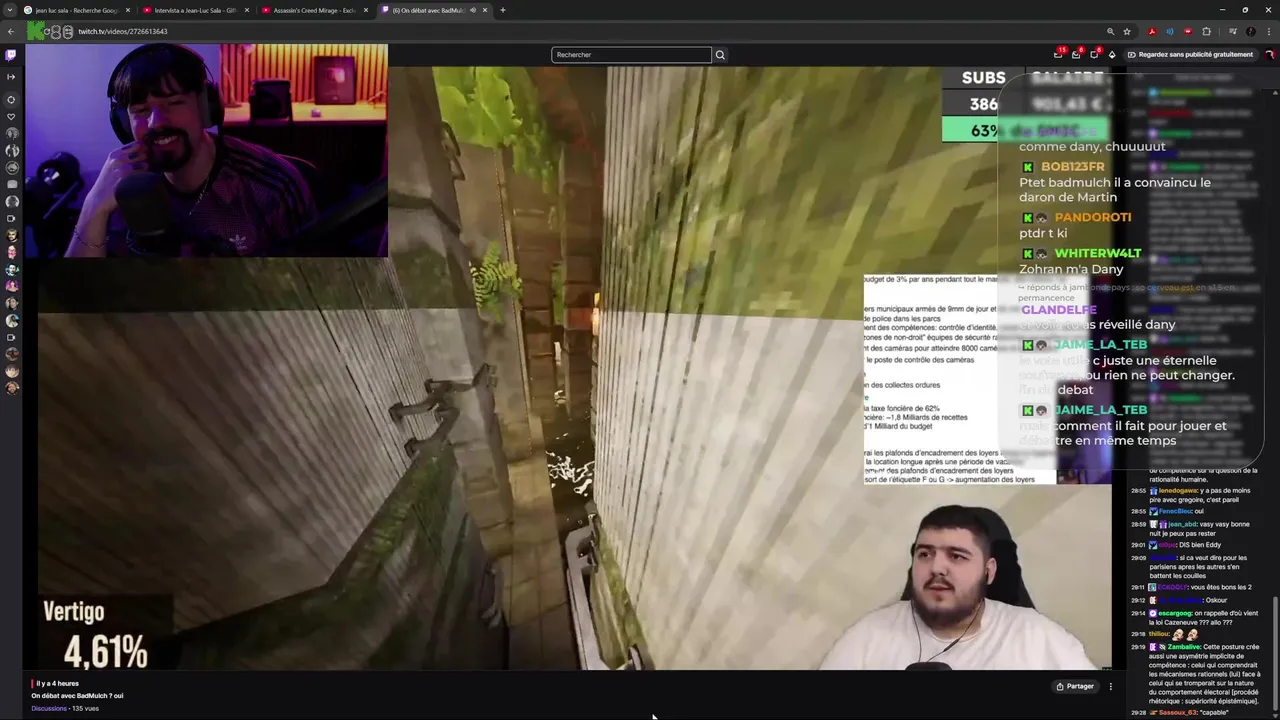Bookmark this page with the star icon
This screenshot has height=720, width=1280.
coord(1127,31)
